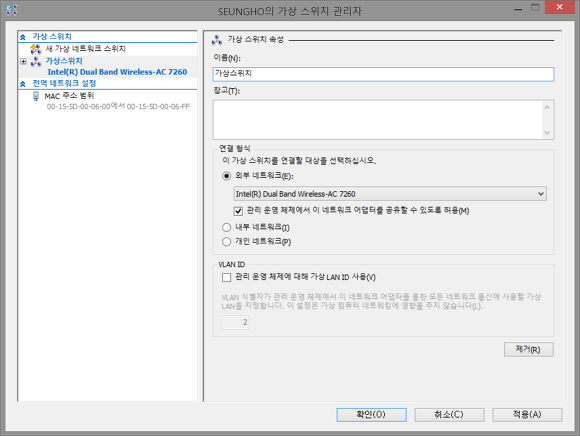Click the greyed VLAN identifier description text

click(x=381, y=301)
